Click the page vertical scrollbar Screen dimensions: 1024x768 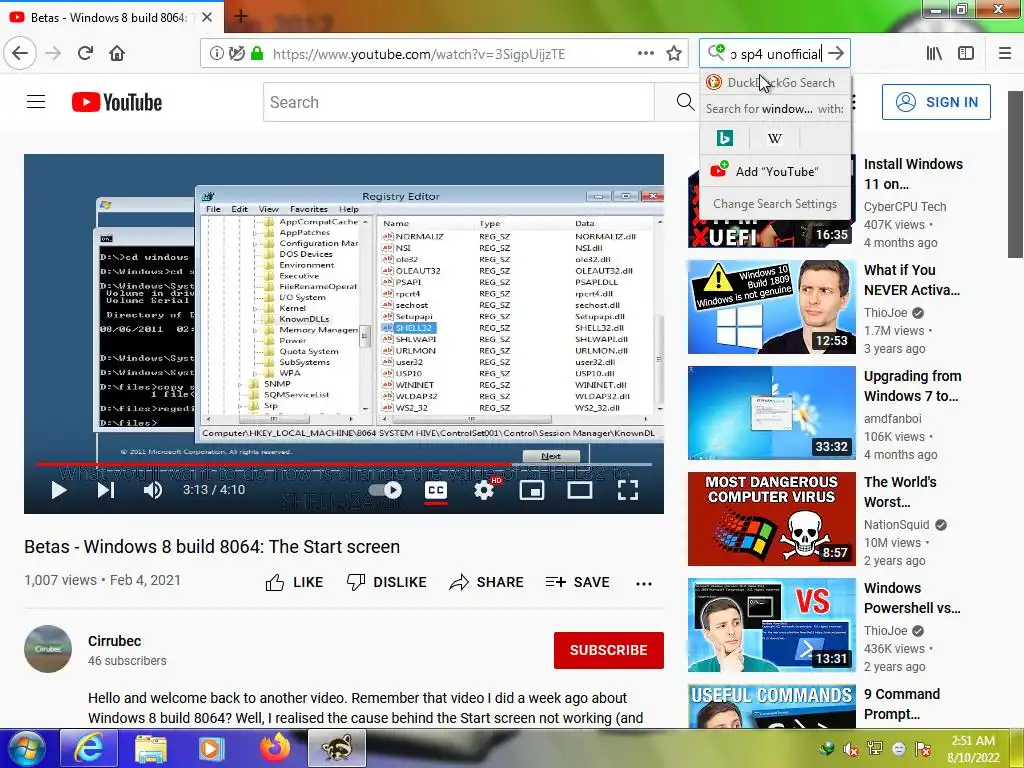1016,175
